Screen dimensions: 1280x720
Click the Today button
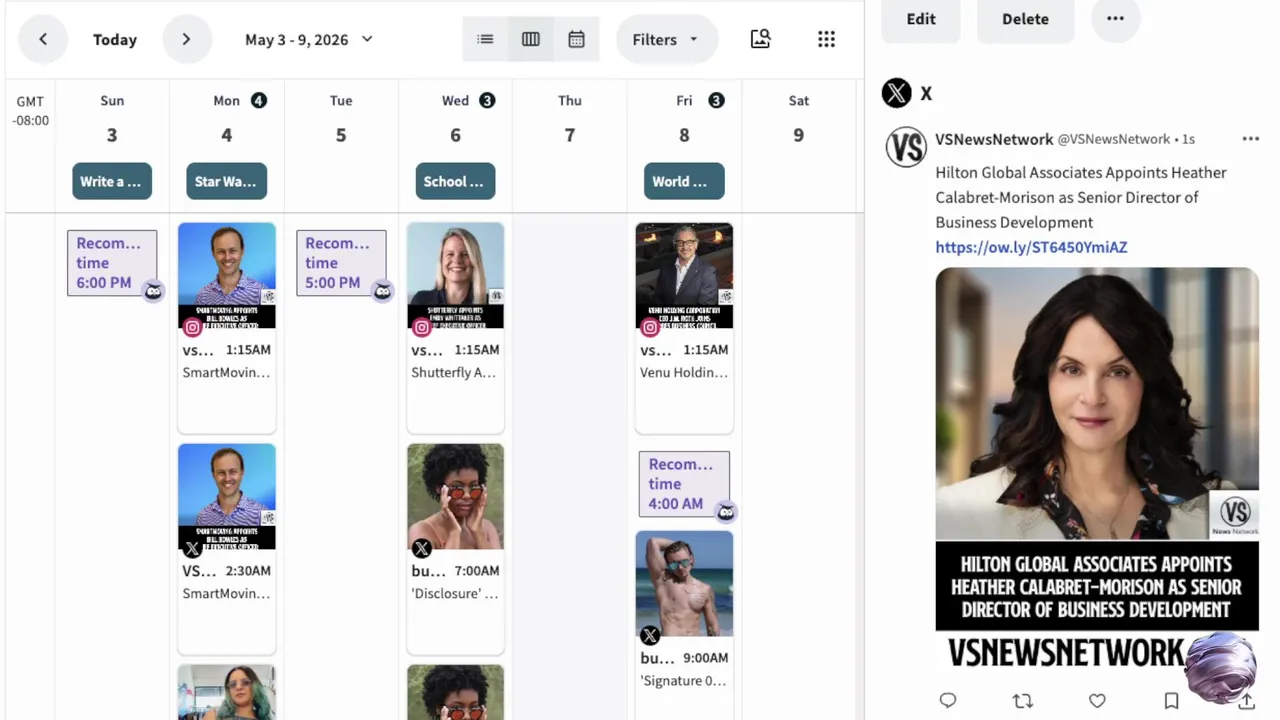(115, 39)
